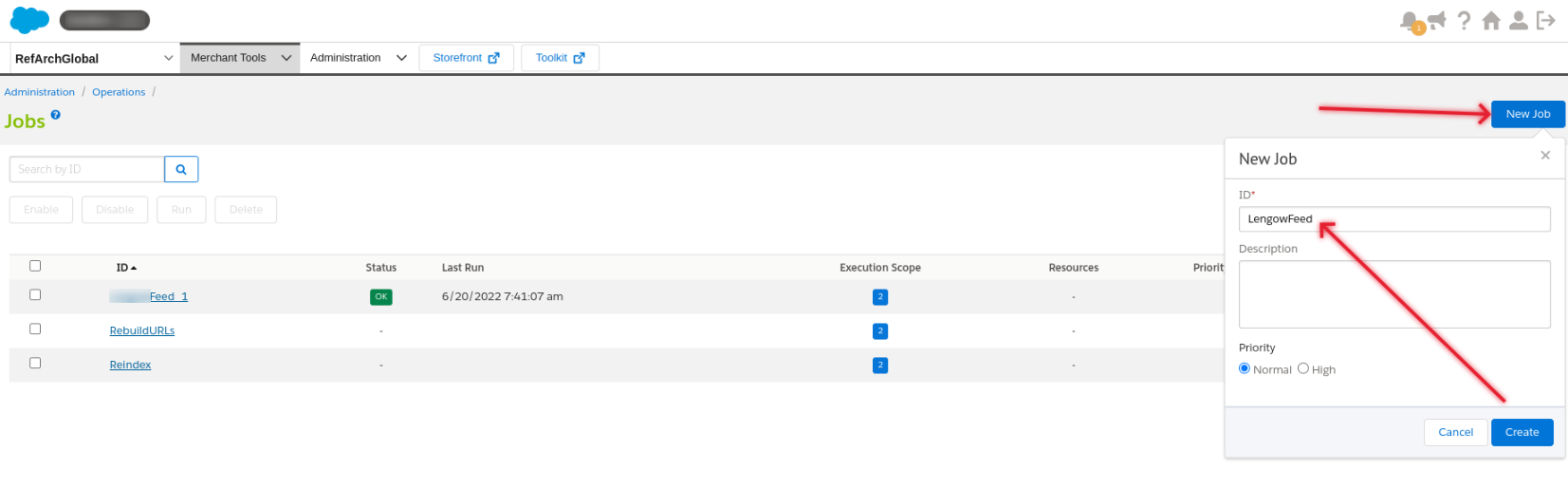Check the RebuildURLs job checkbox
The height and width of the screenshot is (489, 1568).
tap(35, 329)
